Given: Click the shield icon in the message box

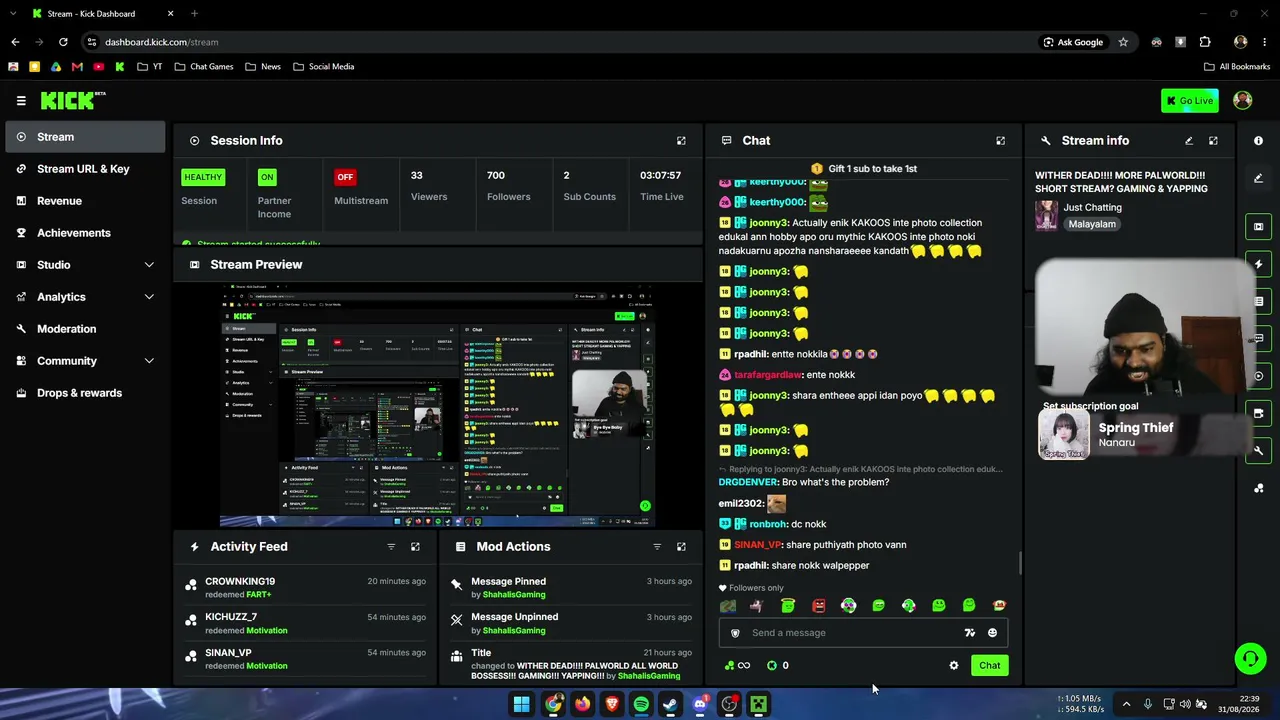Looking at the screenshot, I should [735, 633].
